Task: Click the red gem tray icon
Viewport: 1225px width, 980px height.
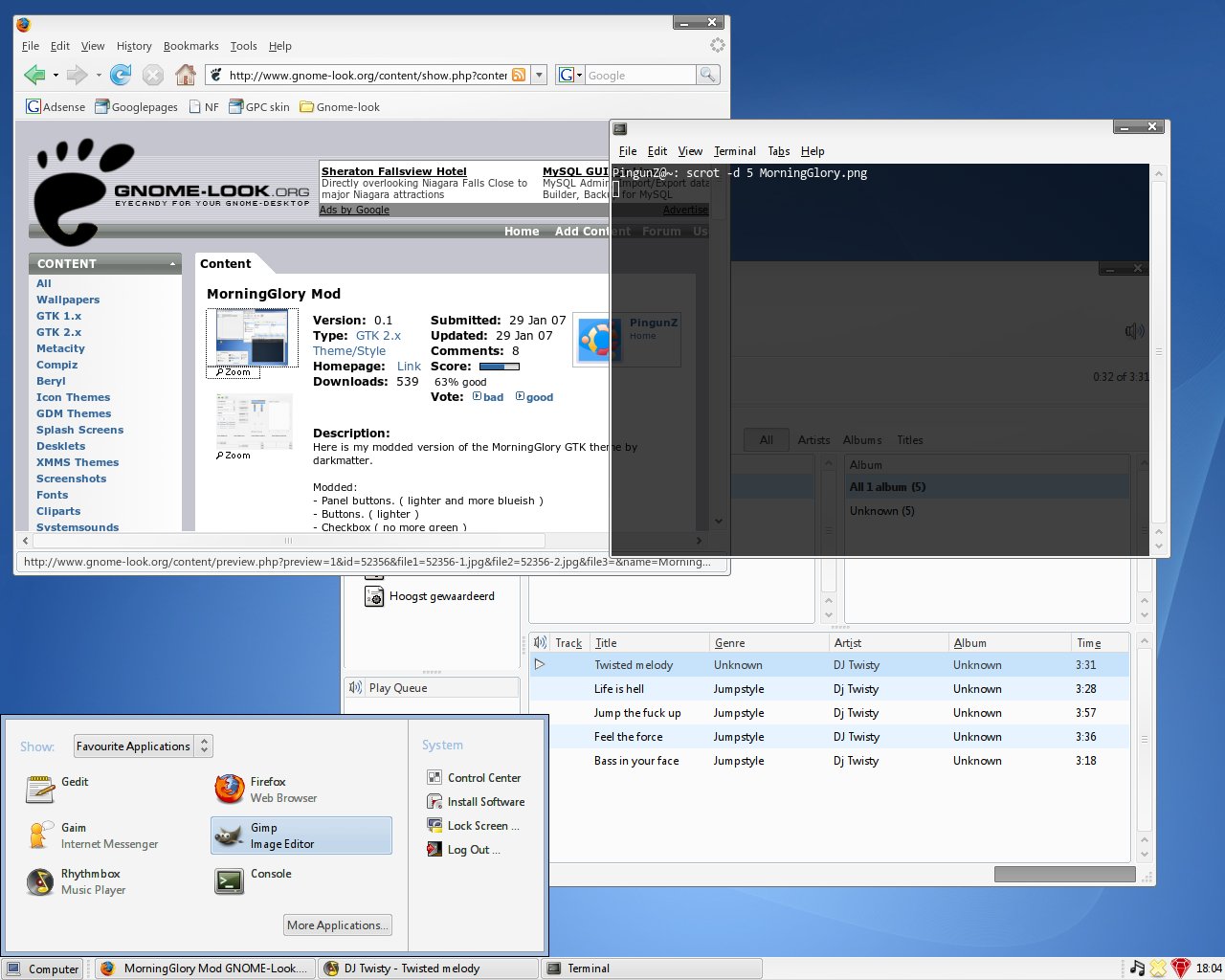Action: pyautogui.click(x=1180, y=969)
